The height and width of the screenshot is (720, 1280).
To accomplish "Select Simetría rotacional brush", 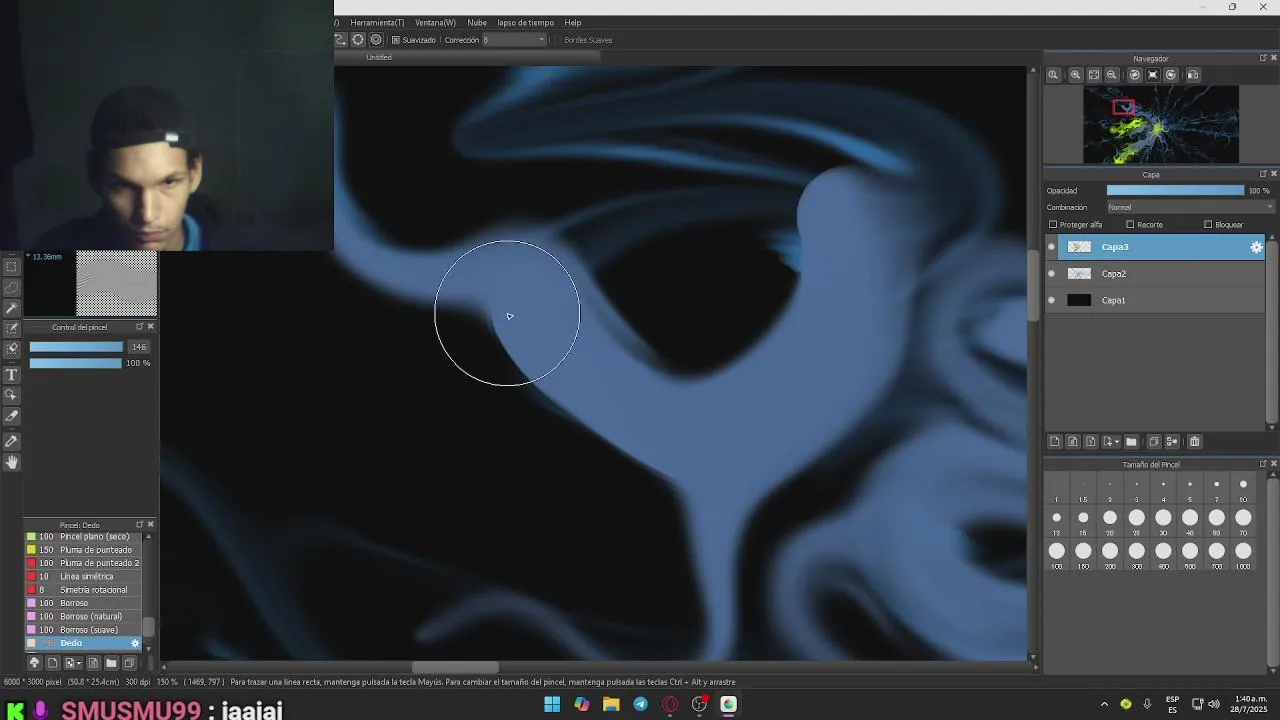I will 84,590.
